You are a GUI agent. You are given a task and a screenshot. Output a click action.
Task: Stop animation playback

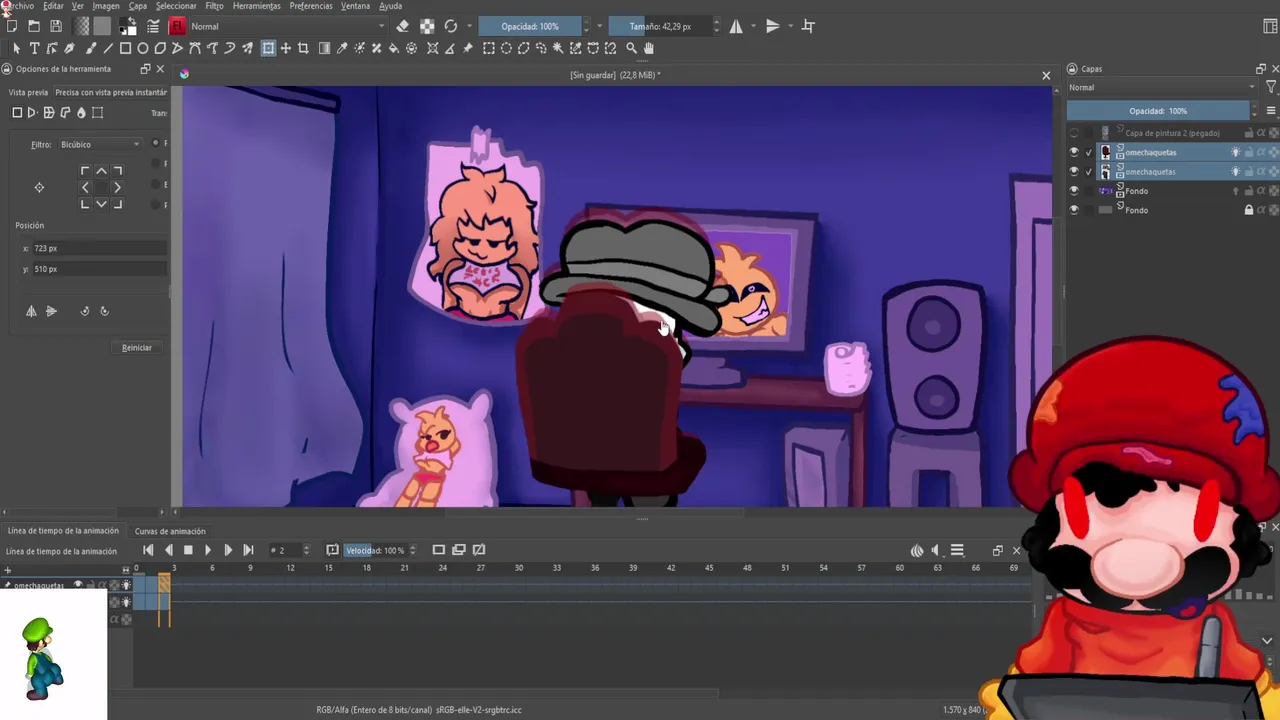188,550
